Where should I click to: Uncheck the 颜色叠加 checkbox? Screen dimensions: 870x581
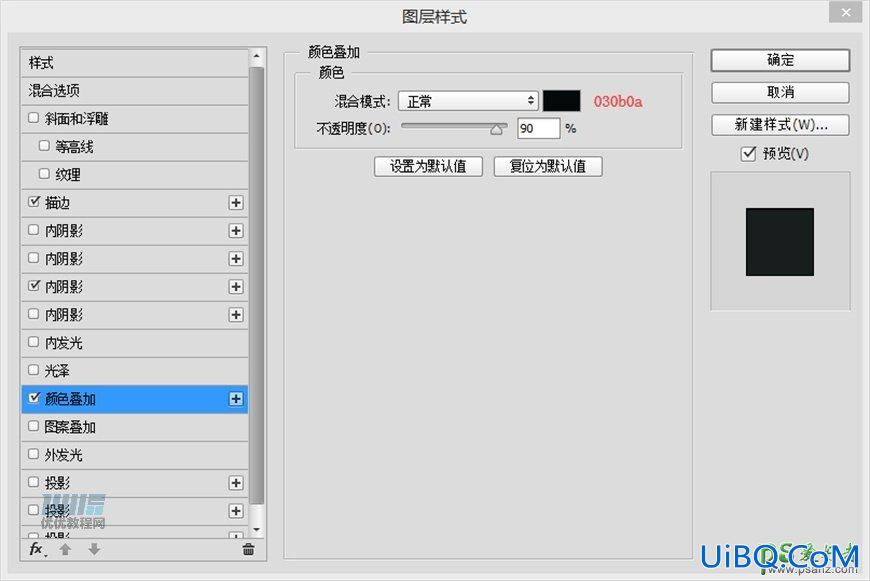[x=34, y=397]
